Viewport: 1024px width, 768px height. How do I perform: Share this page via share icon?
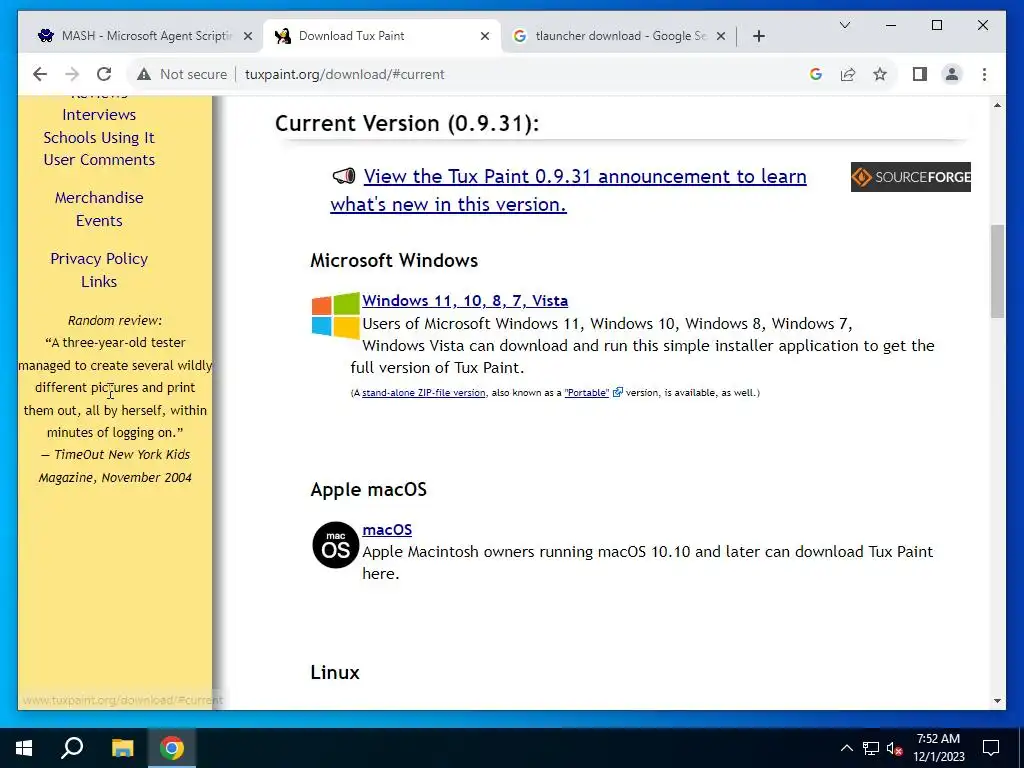(x=848, y=74)
